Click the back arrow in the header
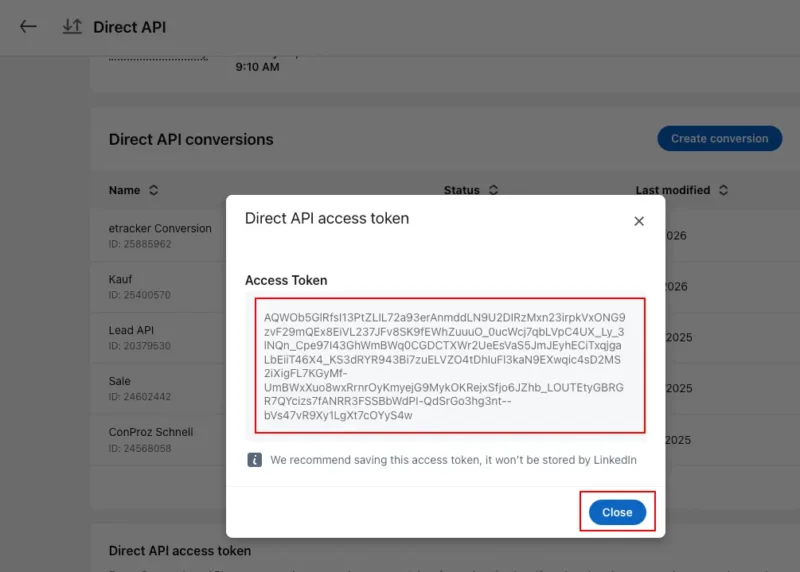The image size is (800, 572). click(28, 27)
